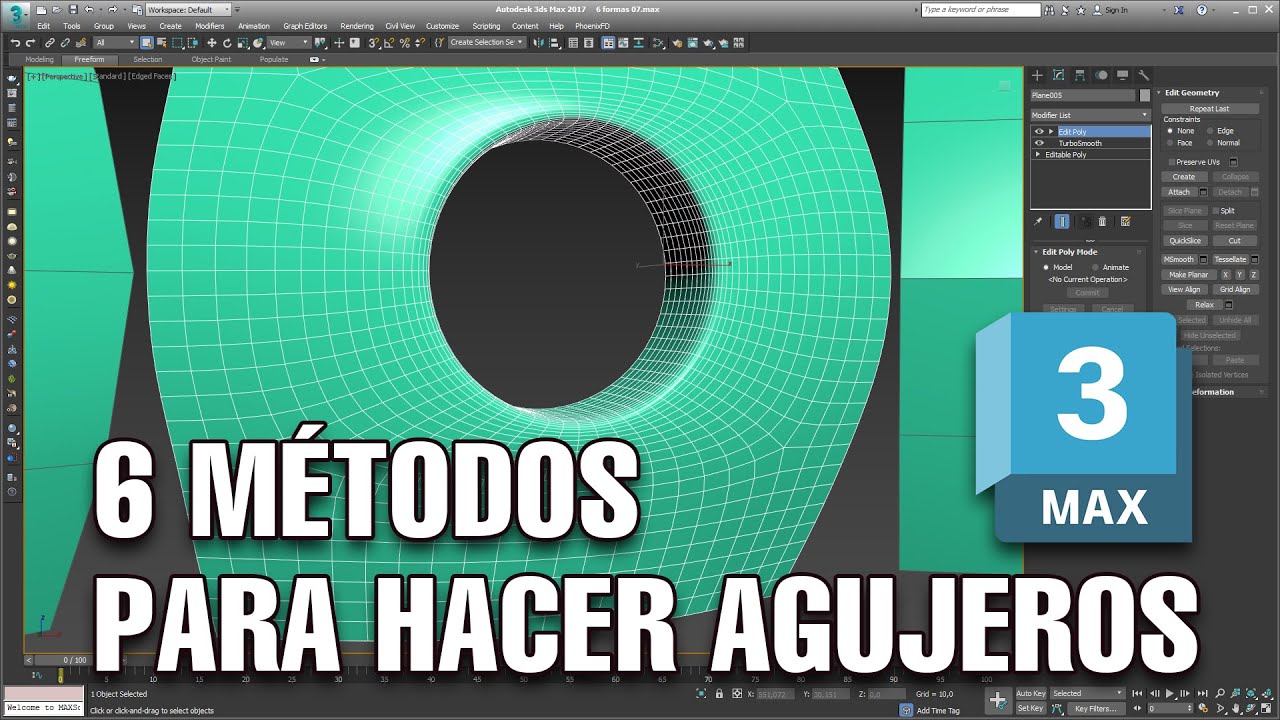This screenshot has height=720, width=1280.
Task: Open the Workspace: Default dropdown
Action: click(189, 10)
